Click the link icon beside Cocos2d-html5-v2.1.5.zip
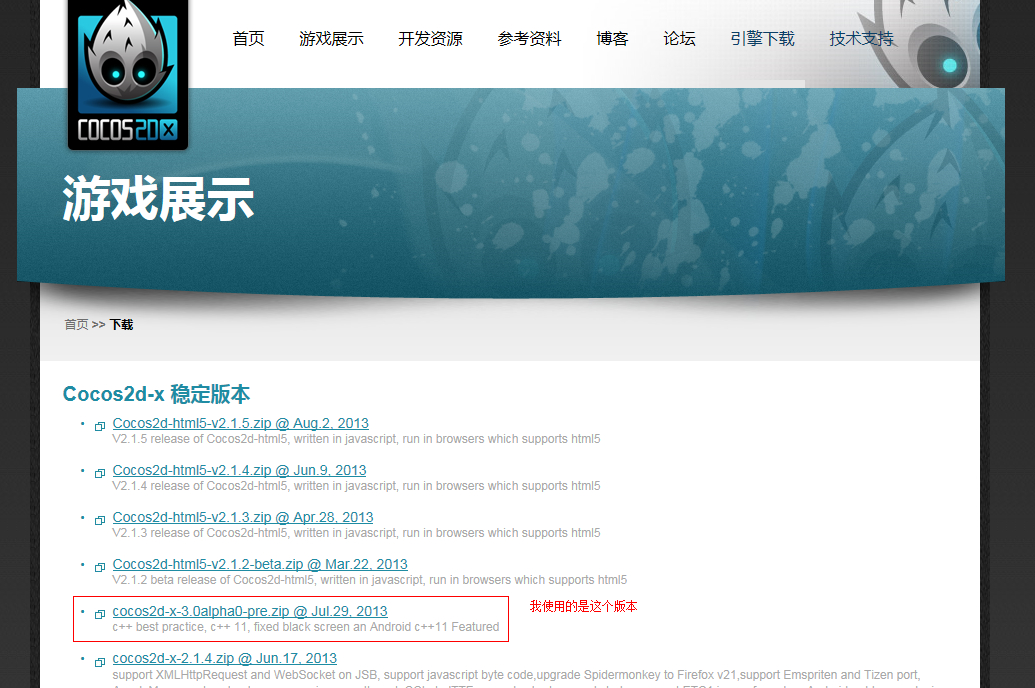 click(100, 427)
